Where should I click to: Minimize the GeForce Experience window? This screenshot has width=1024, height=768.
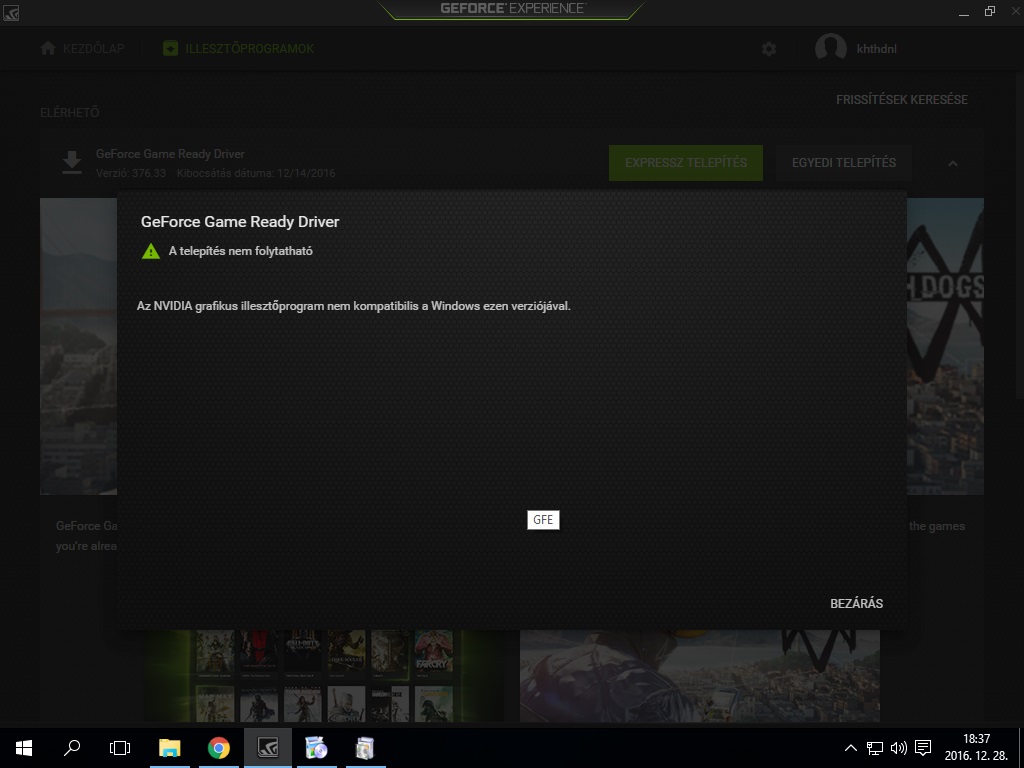click(964, 12)
